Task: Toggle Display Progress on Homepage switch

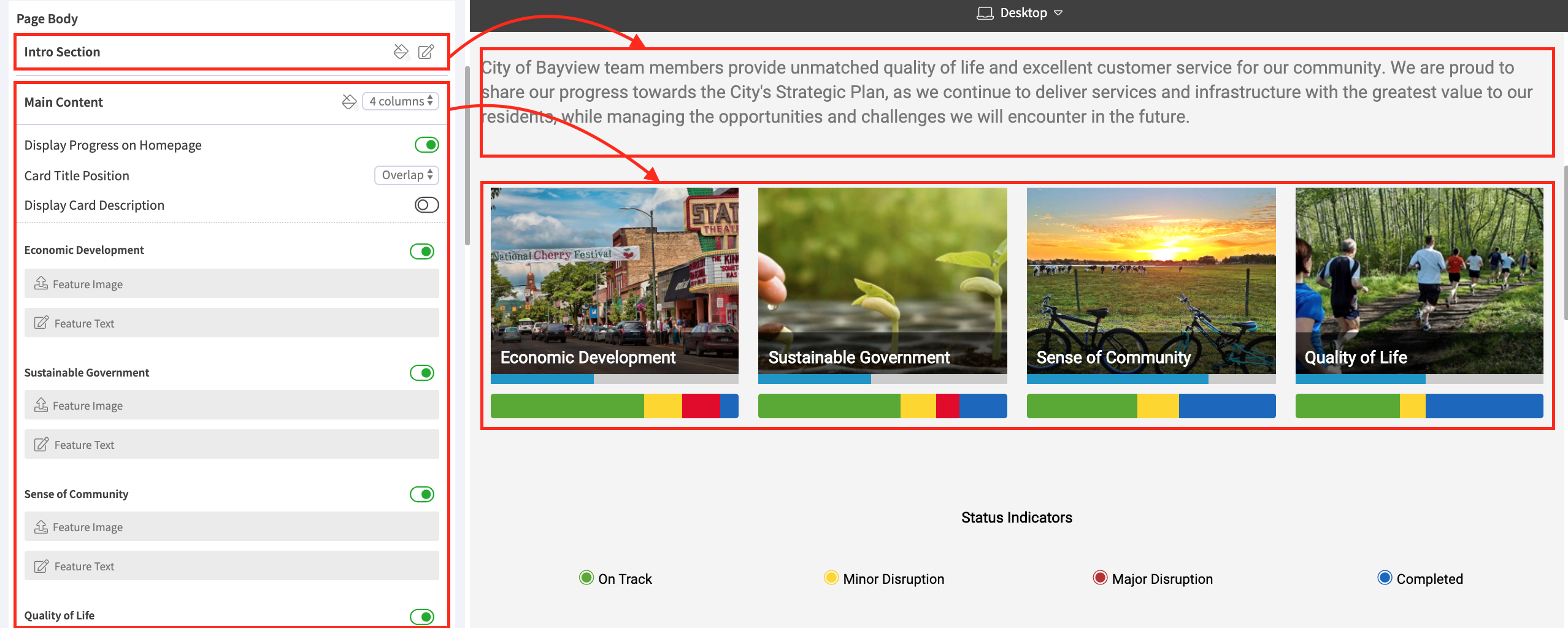Action: coord(427,145)
